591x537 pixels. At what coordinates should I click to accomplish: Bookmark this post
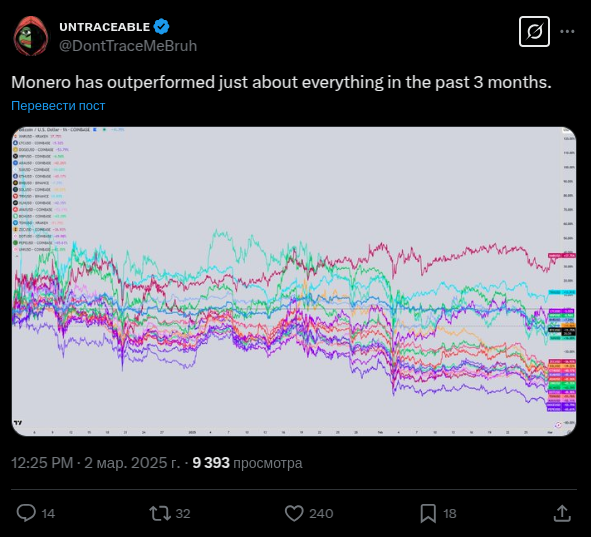[x=428, y=513]
